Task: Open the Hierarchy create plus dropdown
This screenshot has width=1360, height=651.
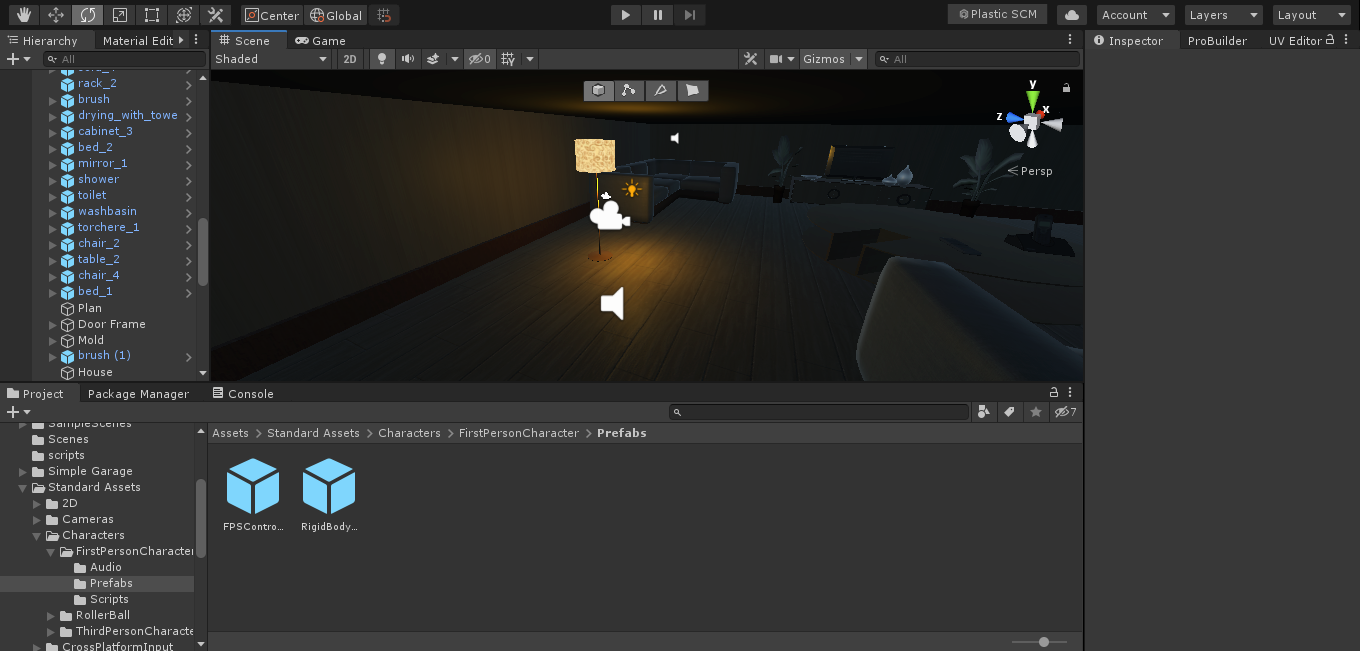Action: 18,59
